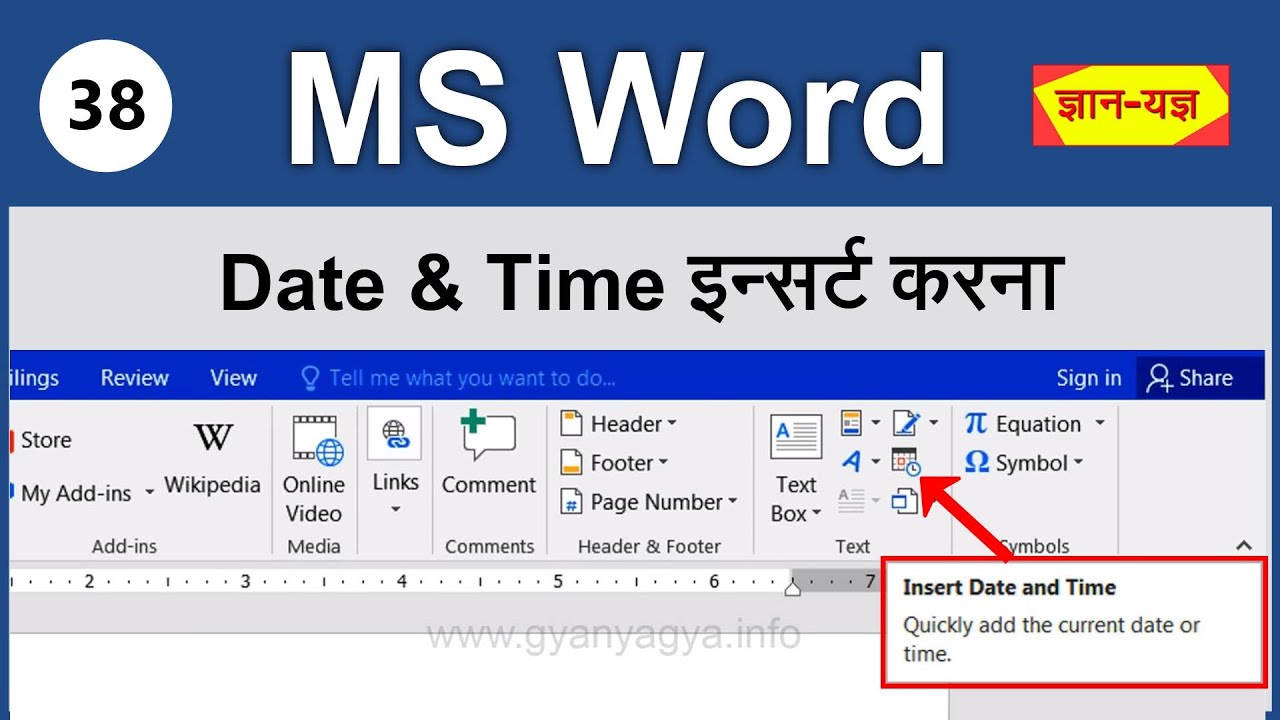The height and width of the screenshot is (720, 1280).
Task: Click the Quick Parts icon
Action: click(x=851, y=423)
